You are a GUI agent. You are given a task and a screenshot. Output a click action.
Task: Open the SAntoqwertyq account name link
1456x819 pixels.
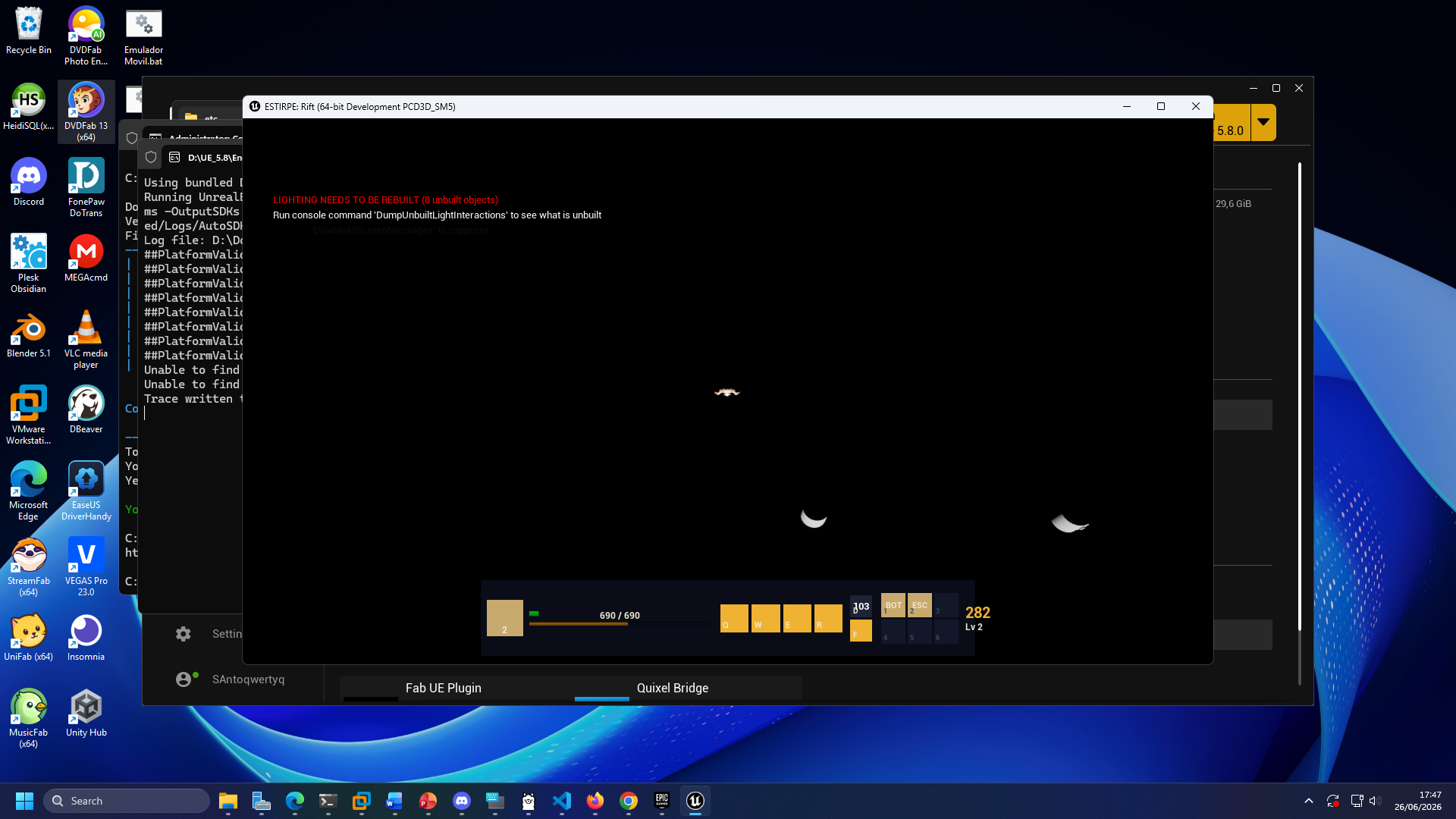click(x=248, y=679)
